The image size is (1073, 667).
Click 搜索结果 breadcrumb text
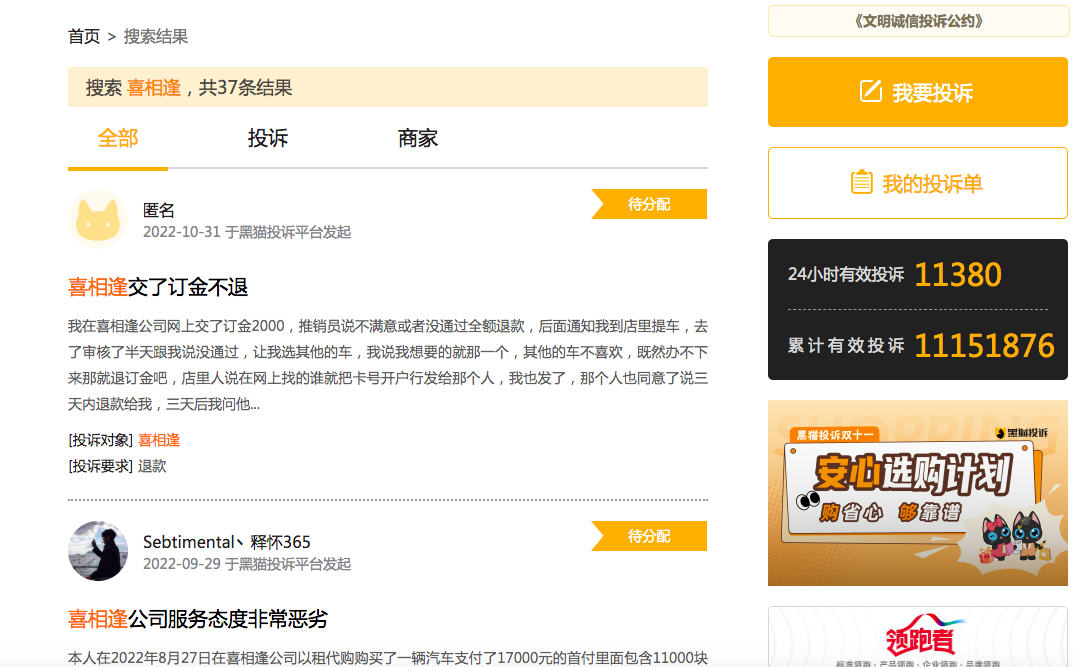click(x=155, y=36)
